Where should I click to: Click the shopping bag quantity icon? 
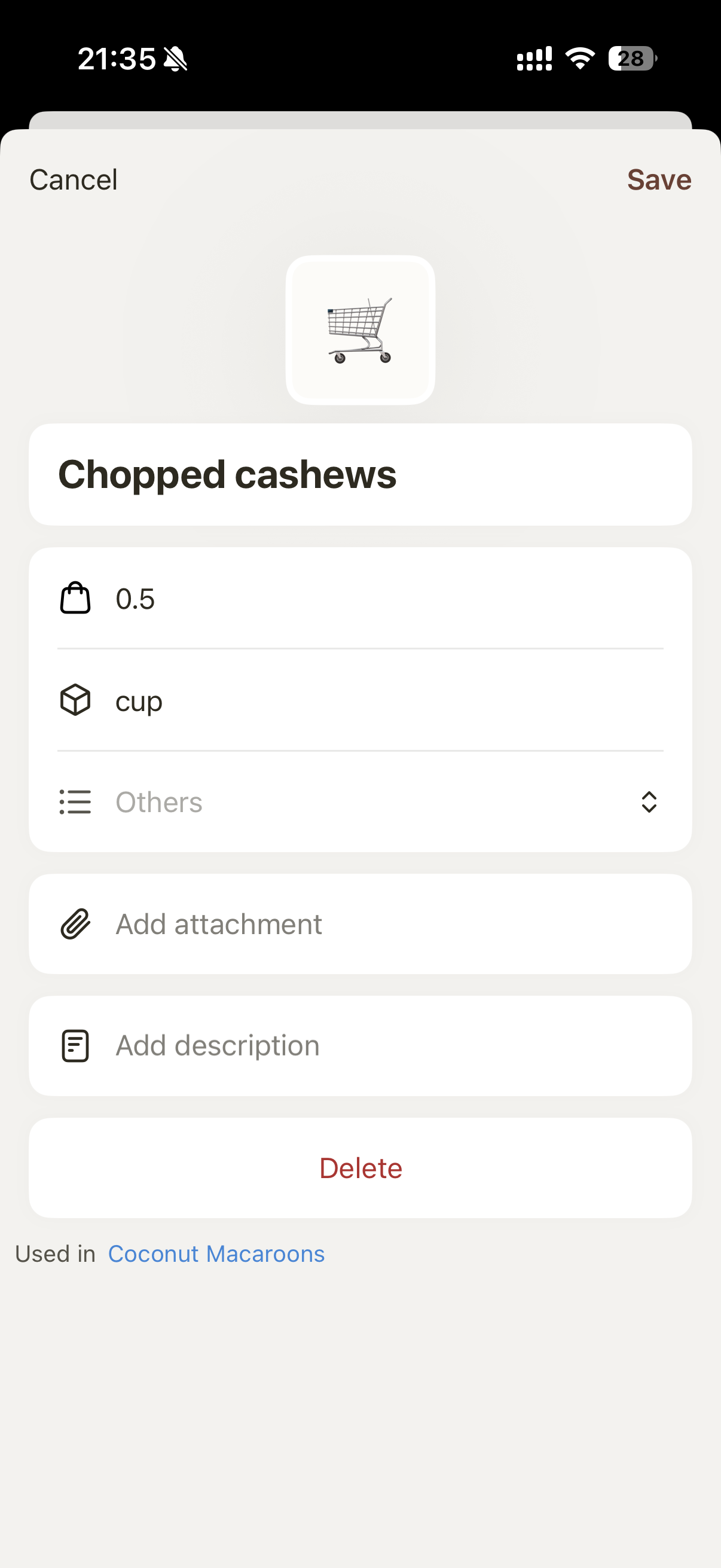click(75, 599)
